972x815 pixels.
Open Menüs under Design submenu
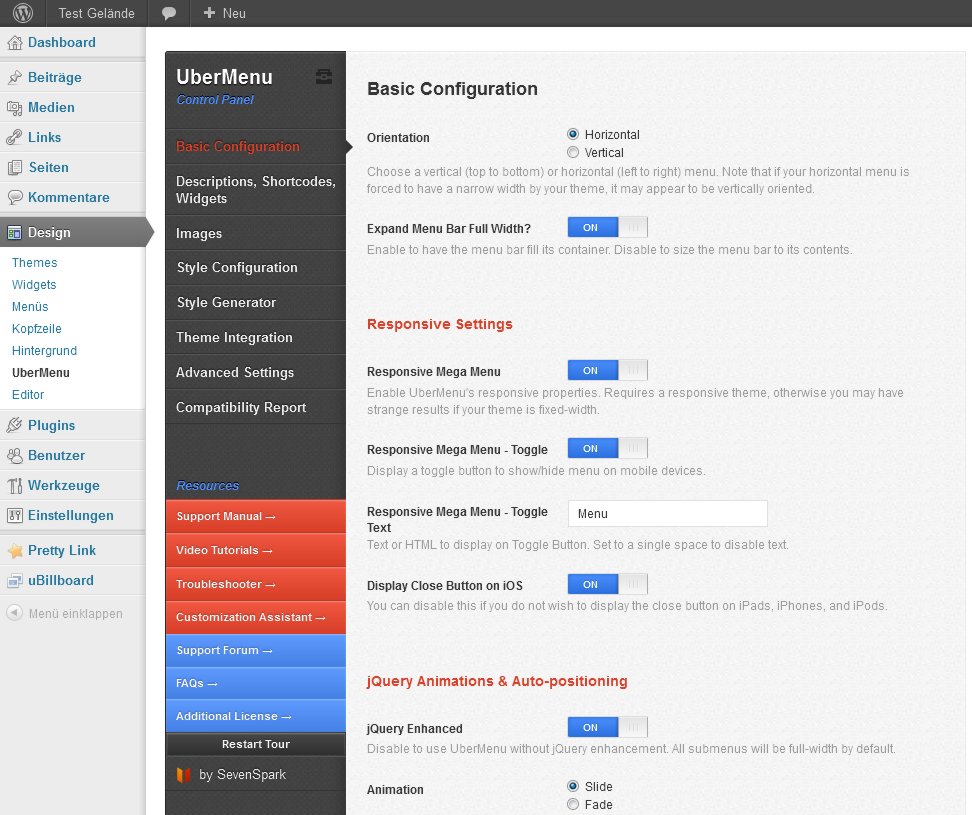pyautogui.click(x=30, y=307)
